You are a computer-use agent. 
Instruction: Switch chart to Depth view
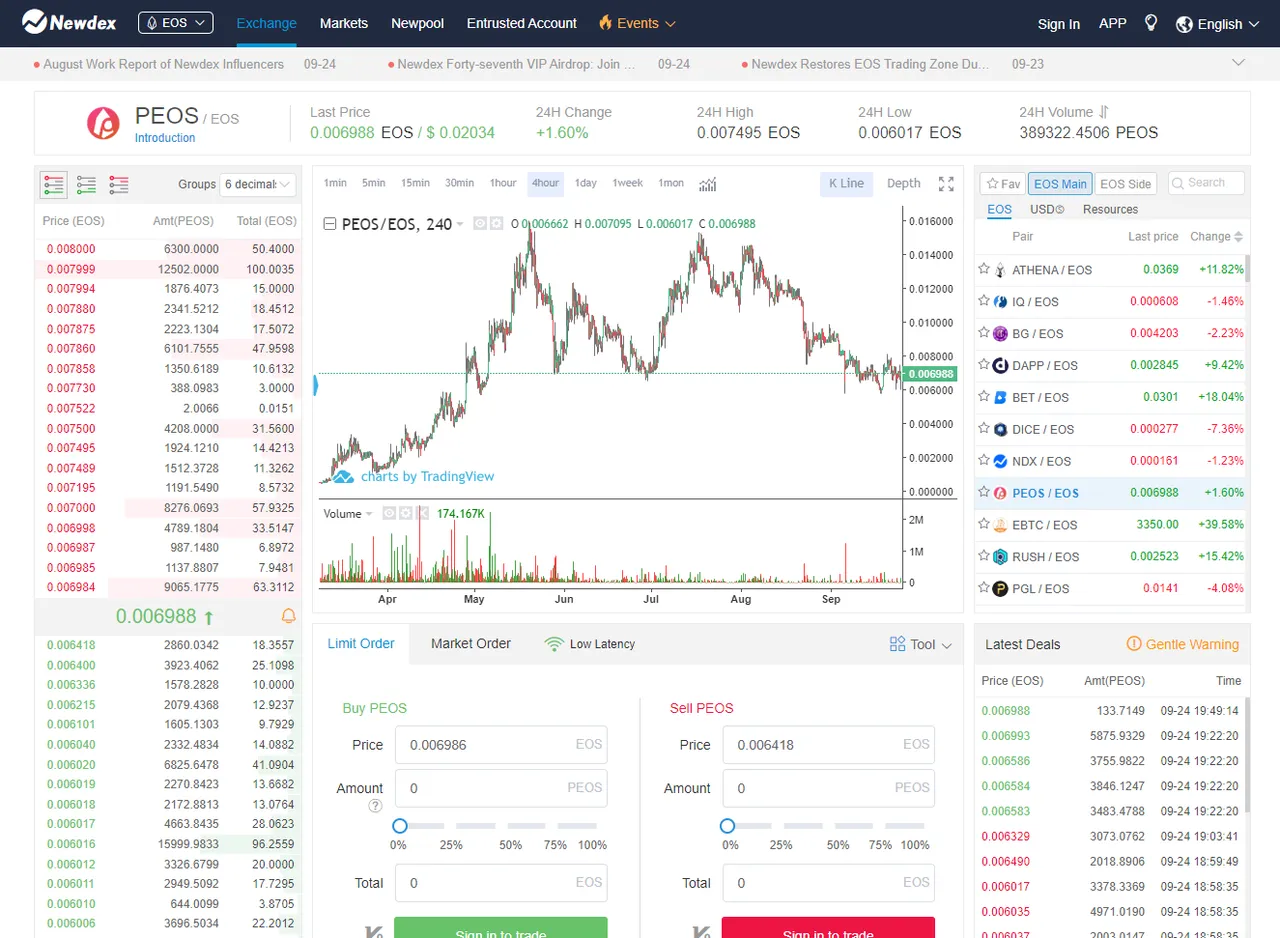point(903,183)
